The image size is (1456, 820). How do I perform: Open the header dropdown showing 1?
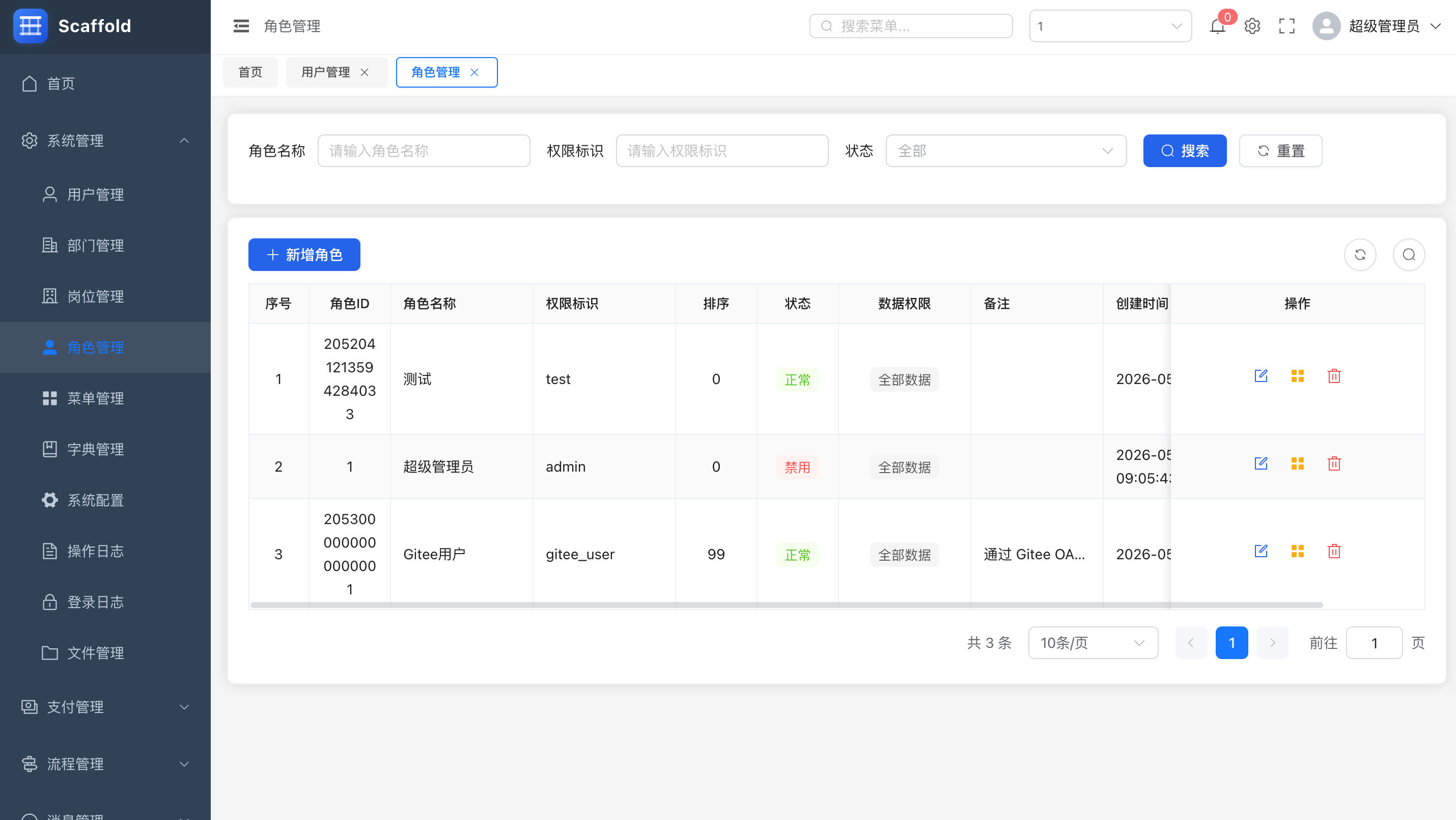[x=1111, y=26]
